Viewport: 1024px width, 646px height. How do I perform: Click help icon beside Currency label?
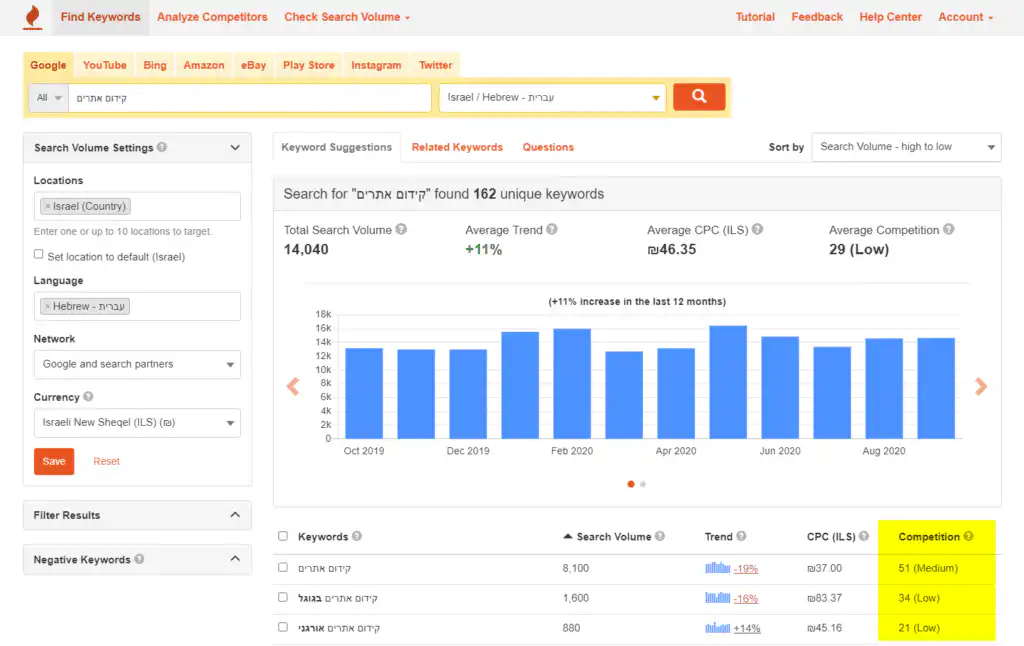click(x=89, y=397)
